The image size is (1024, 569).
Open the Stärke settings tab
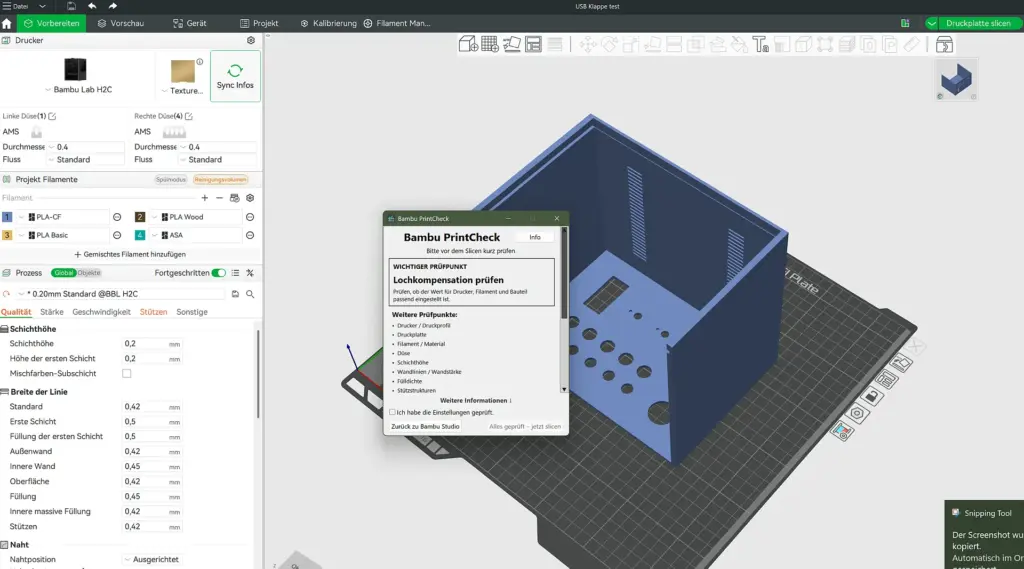coord(52,312)
